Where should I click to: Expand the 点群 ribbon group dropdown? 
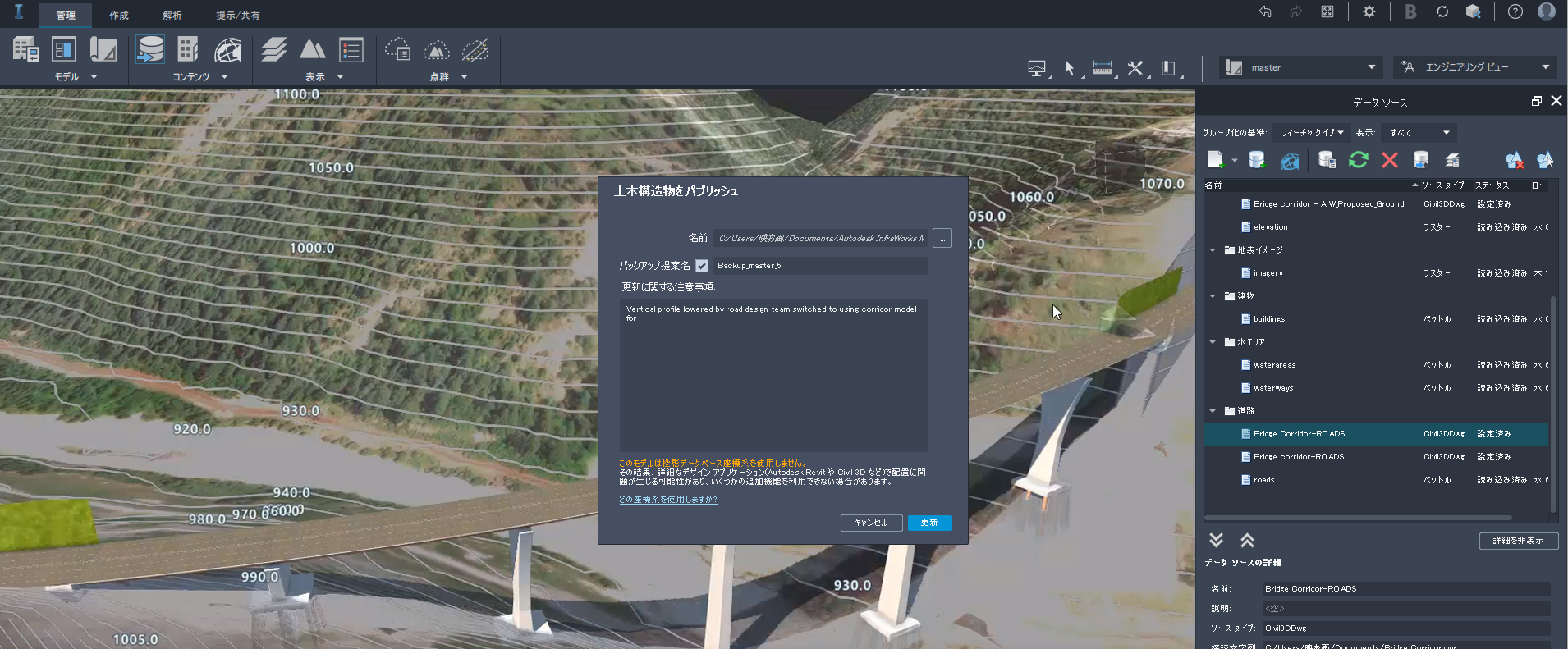(464, 77)
